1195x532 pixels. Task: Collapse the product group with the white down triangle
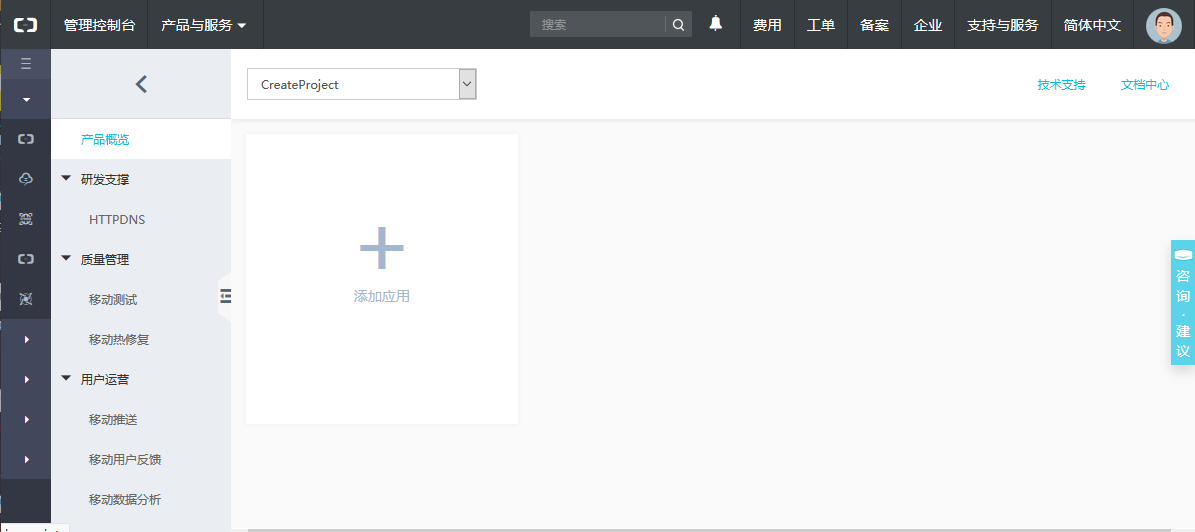(x=25, y=99)
